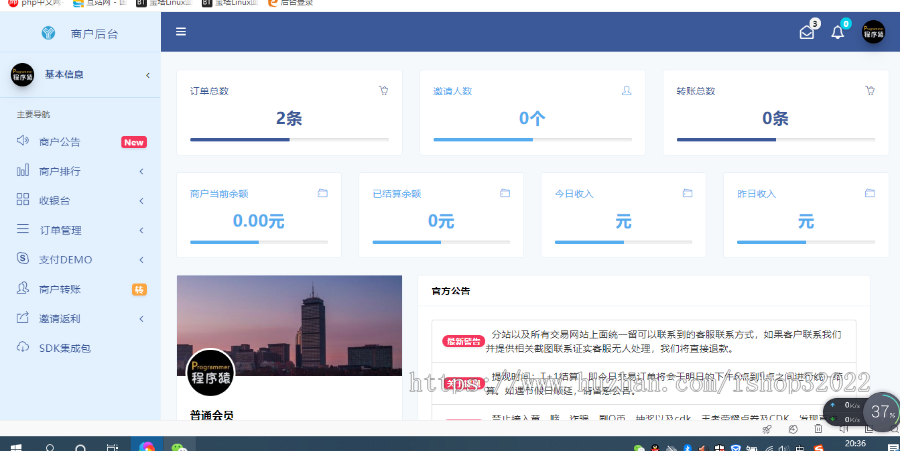Expand the 邀请返利 submenu arrow
Image resolution: width=900 pixels, height=451 pixels.
click(141, 318)
